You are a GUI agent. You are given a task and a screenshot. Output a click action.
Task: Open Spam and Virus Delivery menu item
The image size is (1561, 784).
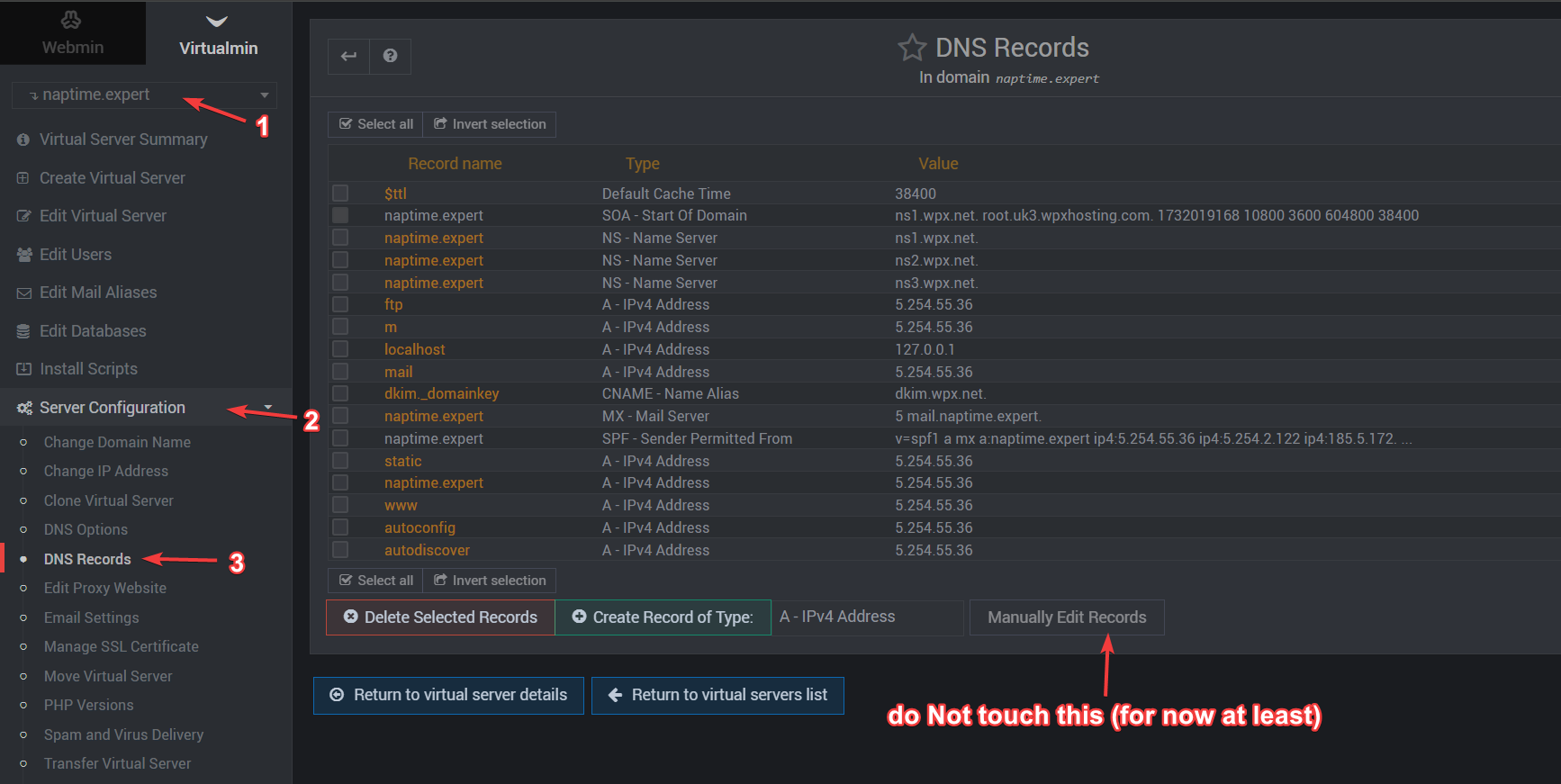pos(123,734)
